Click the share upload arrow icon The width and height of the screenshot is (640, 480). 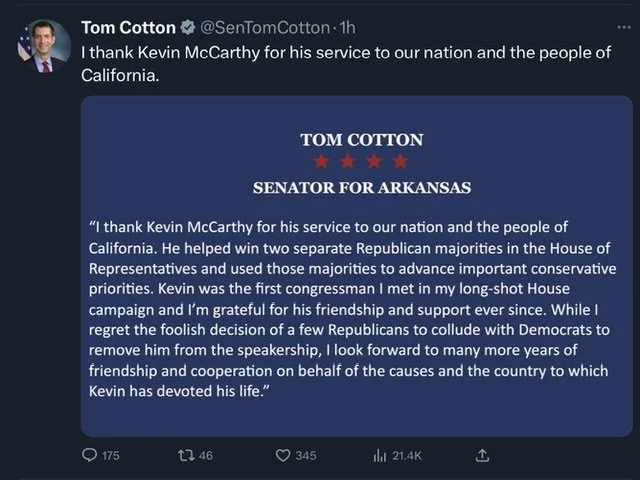point(482,455)
